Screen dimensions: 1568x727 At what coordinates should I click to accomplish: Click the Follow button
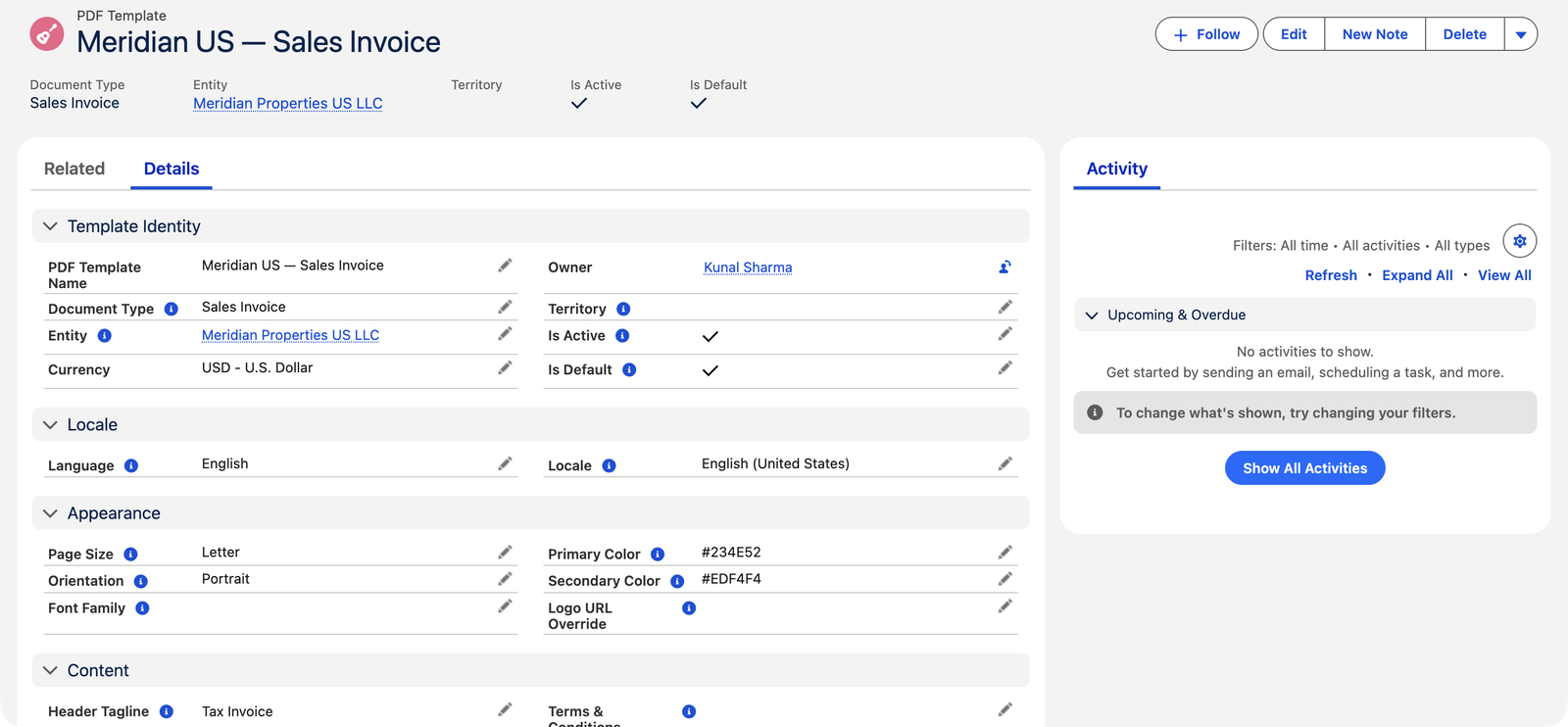tap(1206, 34)
